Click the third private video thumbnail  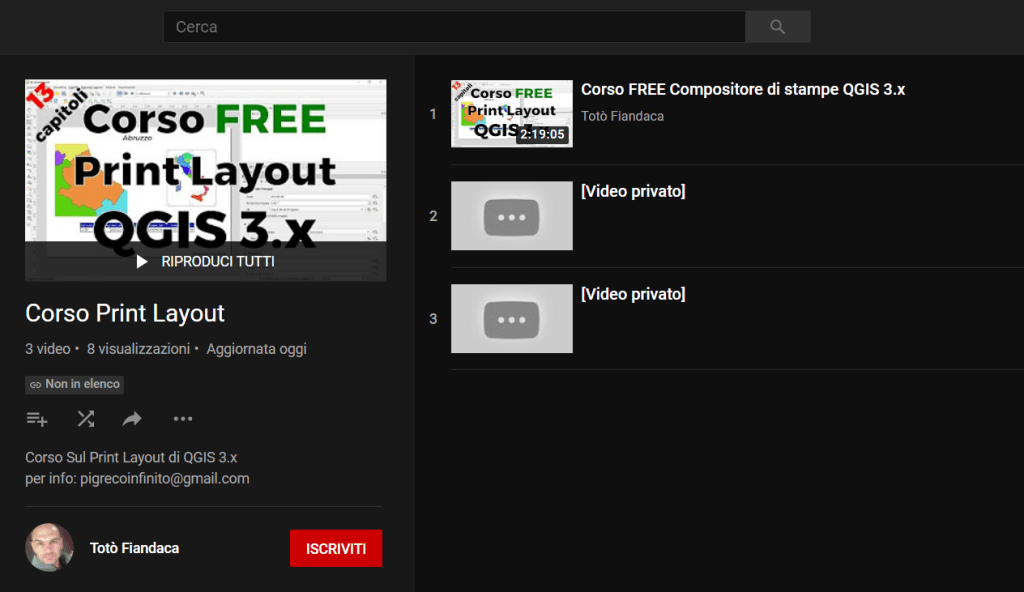511,319
